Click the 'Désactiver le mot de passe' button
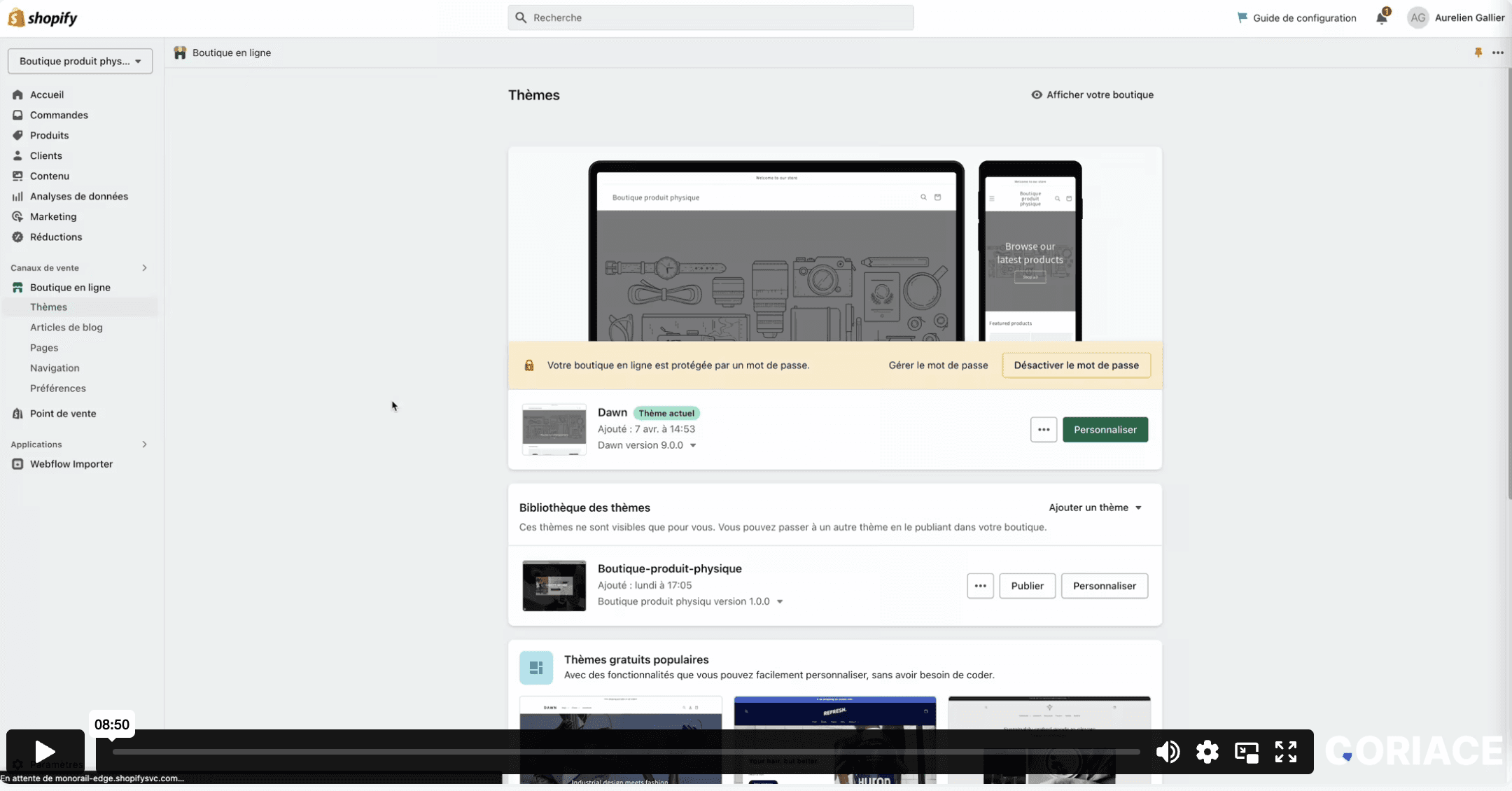Viewport: 1512px width, 791px height. coord(1076,365)
